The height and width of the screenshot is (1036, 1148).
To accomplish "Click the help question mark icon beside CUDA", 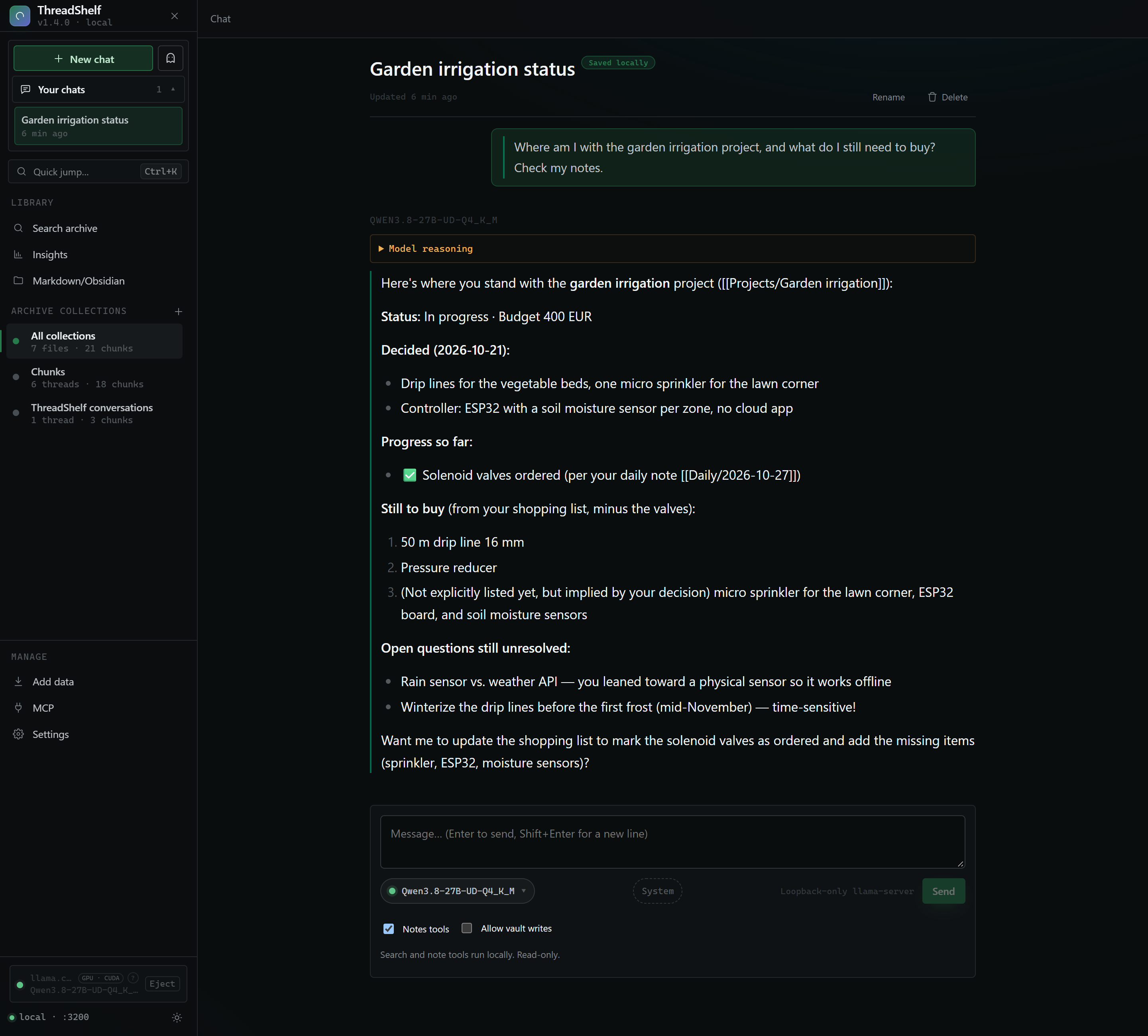I will click(133, 978).
